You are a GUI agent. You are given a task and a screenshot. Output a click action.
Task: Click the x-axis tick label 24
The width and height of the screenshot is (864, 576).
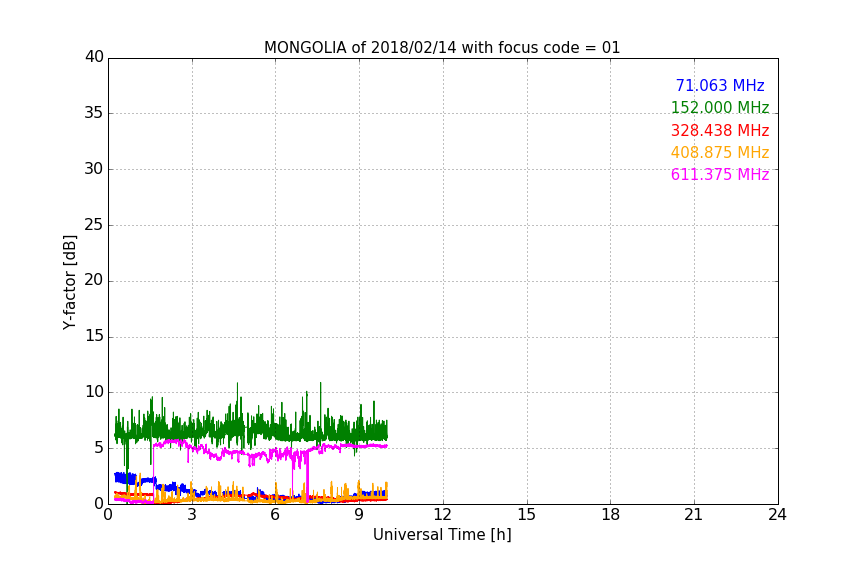click(777, 515)
